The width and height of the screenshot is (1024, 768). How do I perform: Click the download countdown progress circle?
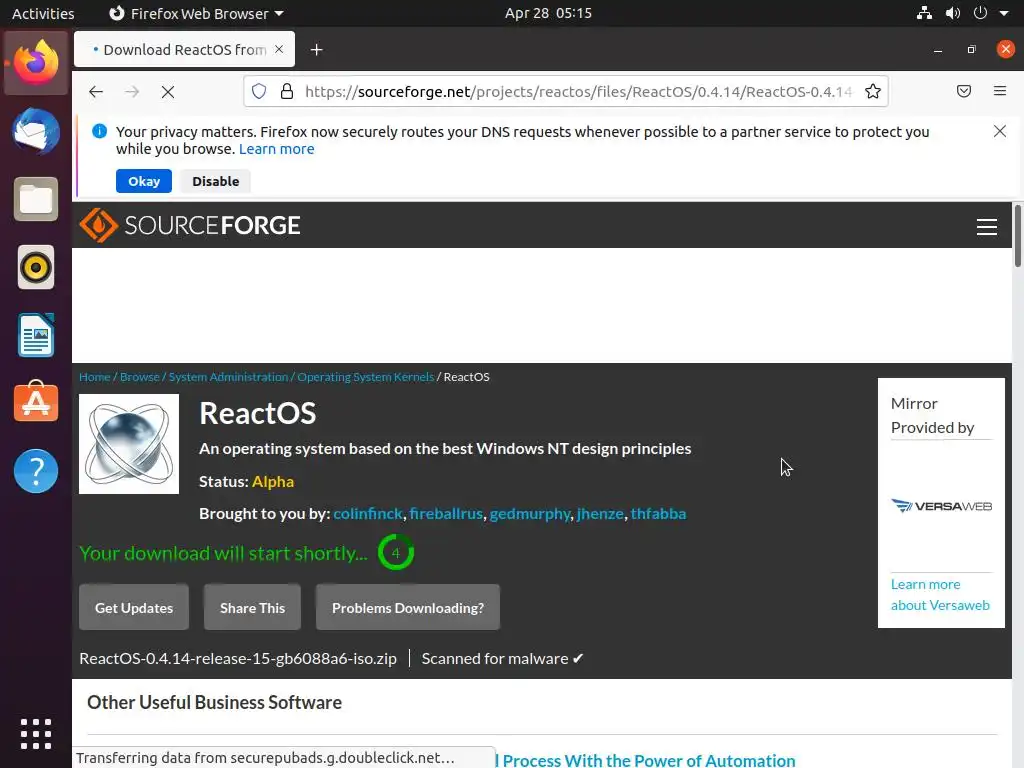tap(396, 552)
